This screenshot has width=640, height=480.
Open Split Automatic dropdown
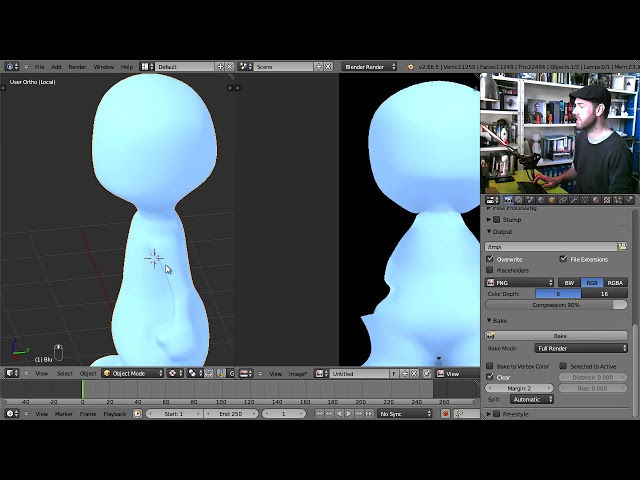click(x=531, y=399)
